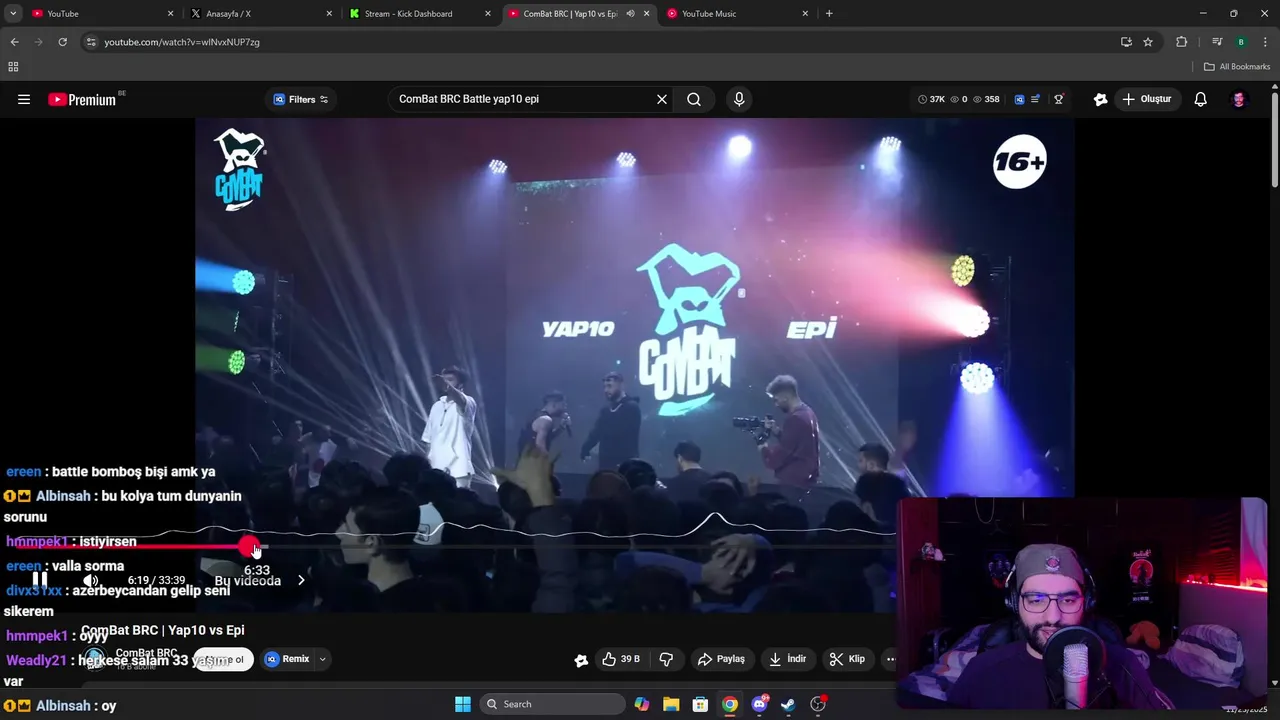Click the 16+ age rating badge on video
The image size is (1280, 720).
coord(1019,161)
